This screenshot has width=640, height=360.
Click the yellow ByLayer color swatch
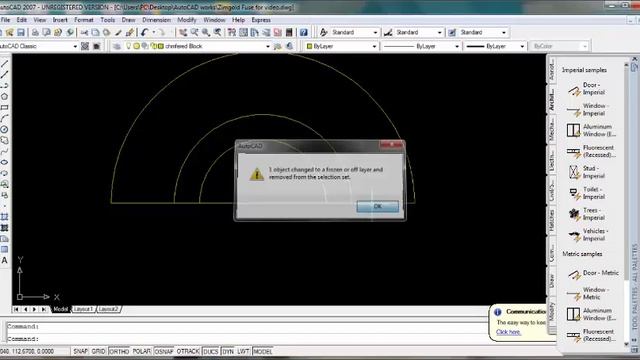pyautogui.click(x=309, y=46)
